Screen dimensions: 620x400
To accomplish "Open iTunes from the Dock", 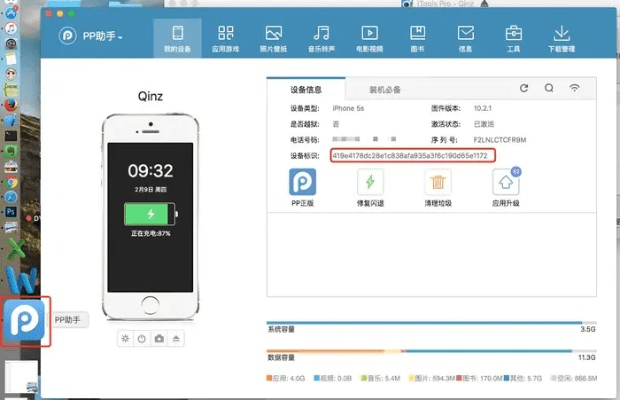I will (x=11, y=28).
